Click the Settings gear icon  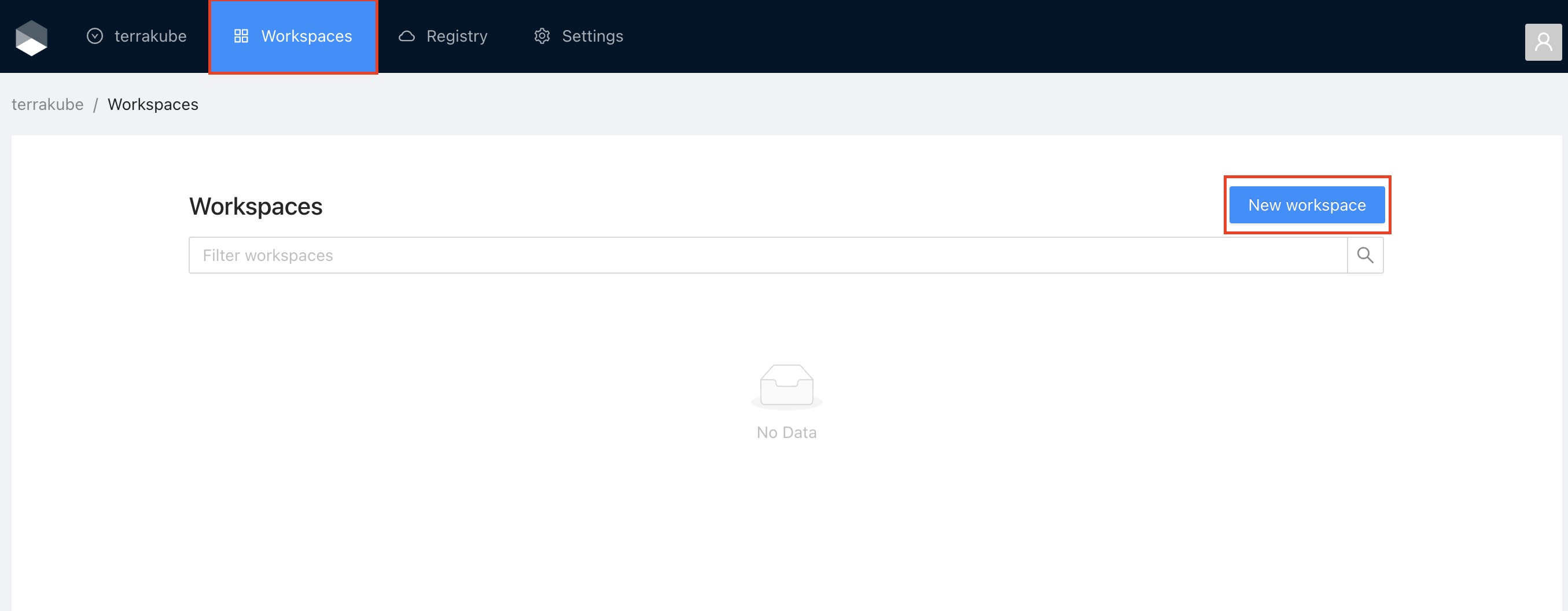(542, 36)
